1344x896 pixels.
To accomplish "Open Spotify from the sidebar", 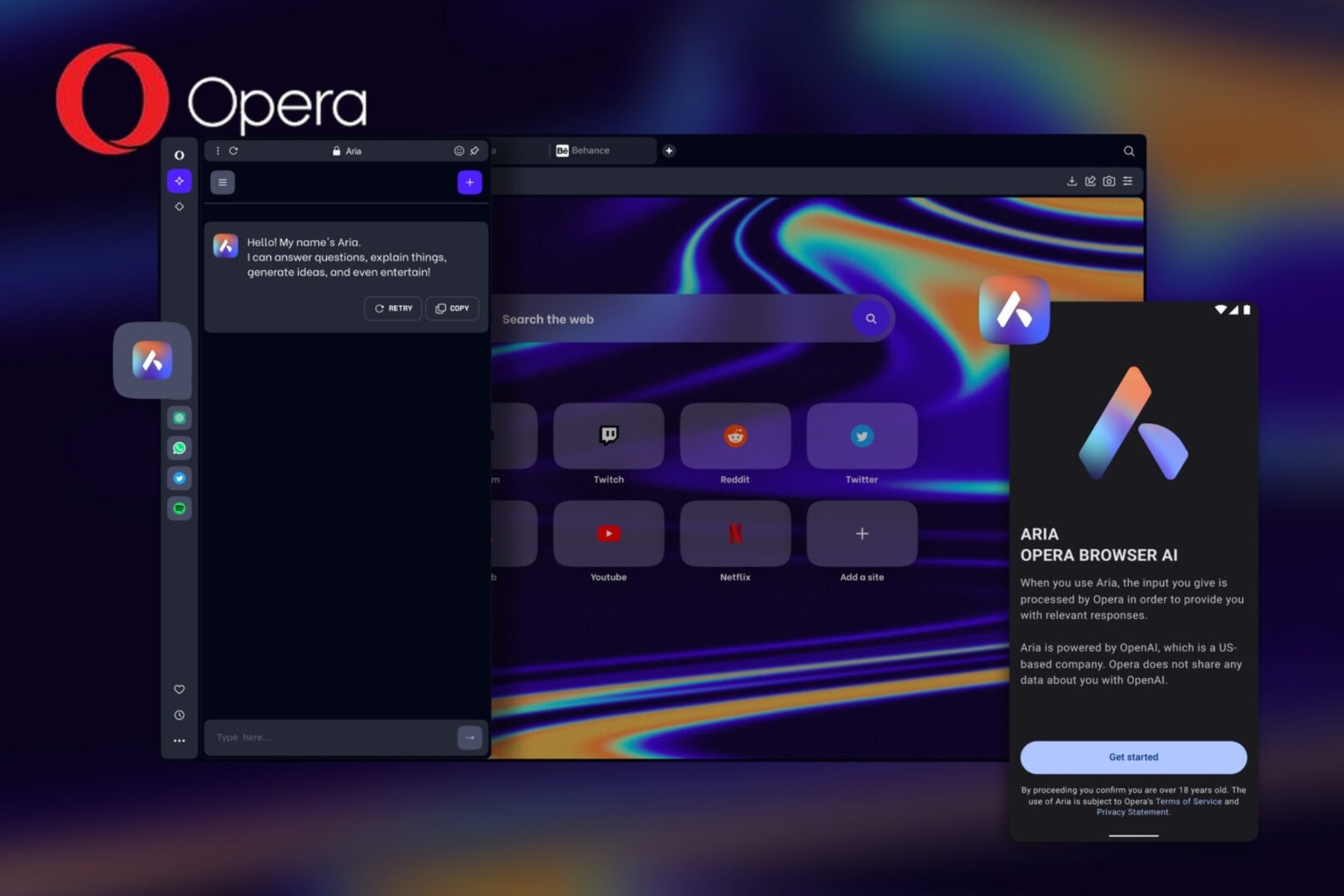I will [x=179, y=508].
